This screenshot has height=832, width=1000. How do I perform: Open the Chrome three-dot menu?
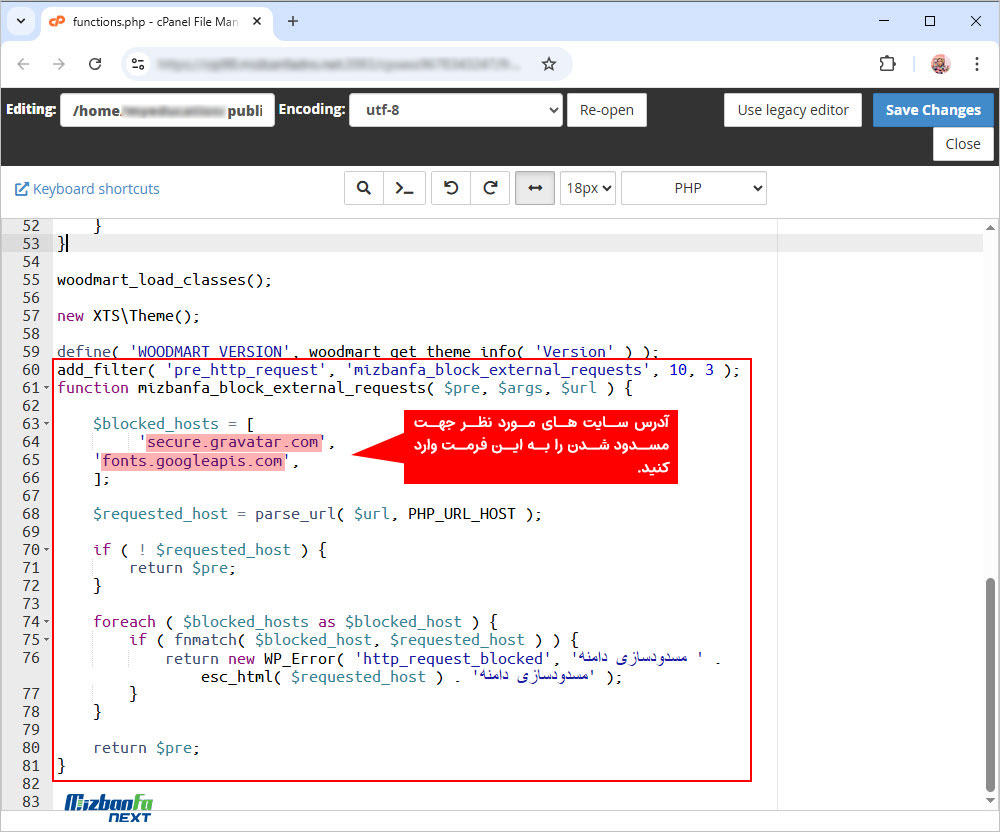coord(977,64)
